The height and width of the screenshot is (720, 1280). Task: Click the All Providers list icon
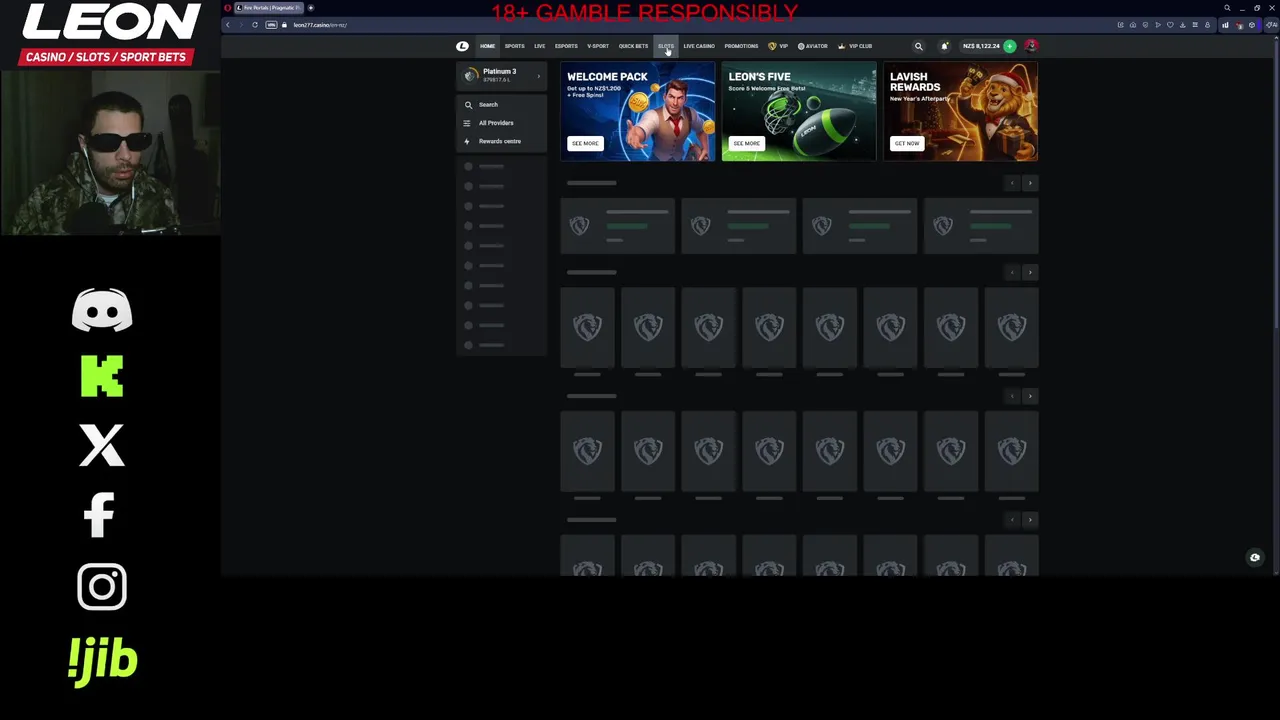466,123
